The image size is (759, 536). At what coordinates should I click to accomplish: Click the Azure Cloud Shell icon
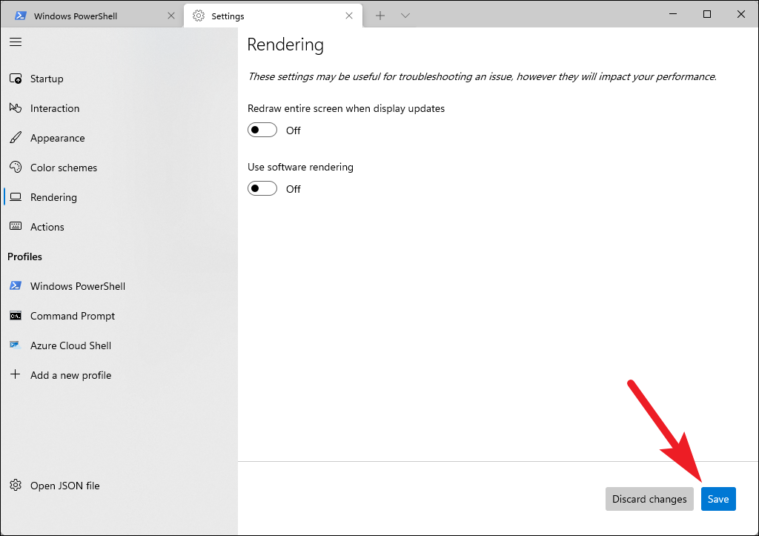pyautogui.click(x=15, y=345)
